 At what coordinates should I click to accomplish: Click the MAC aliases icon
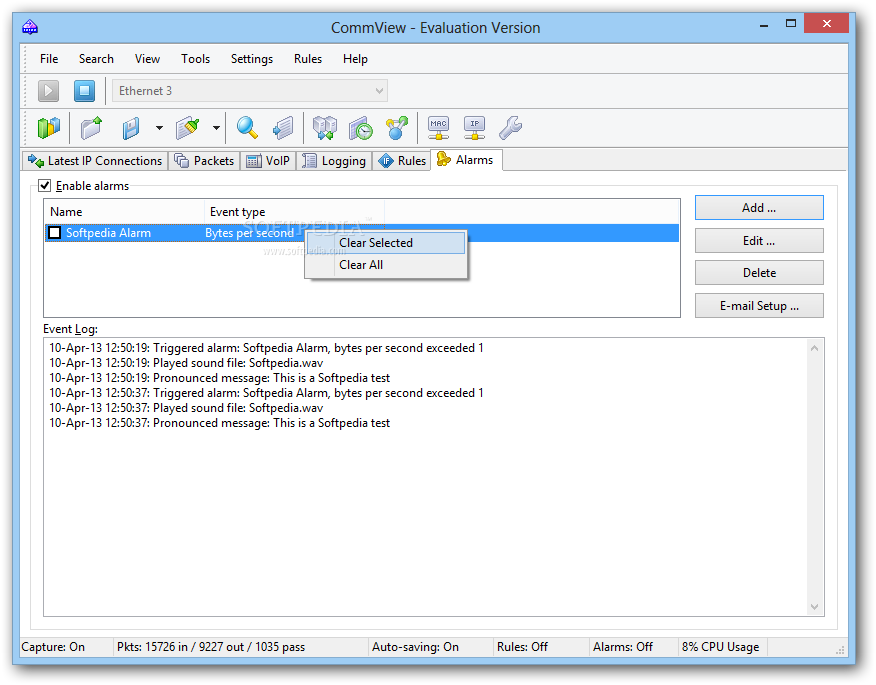[x=439, y=128]
